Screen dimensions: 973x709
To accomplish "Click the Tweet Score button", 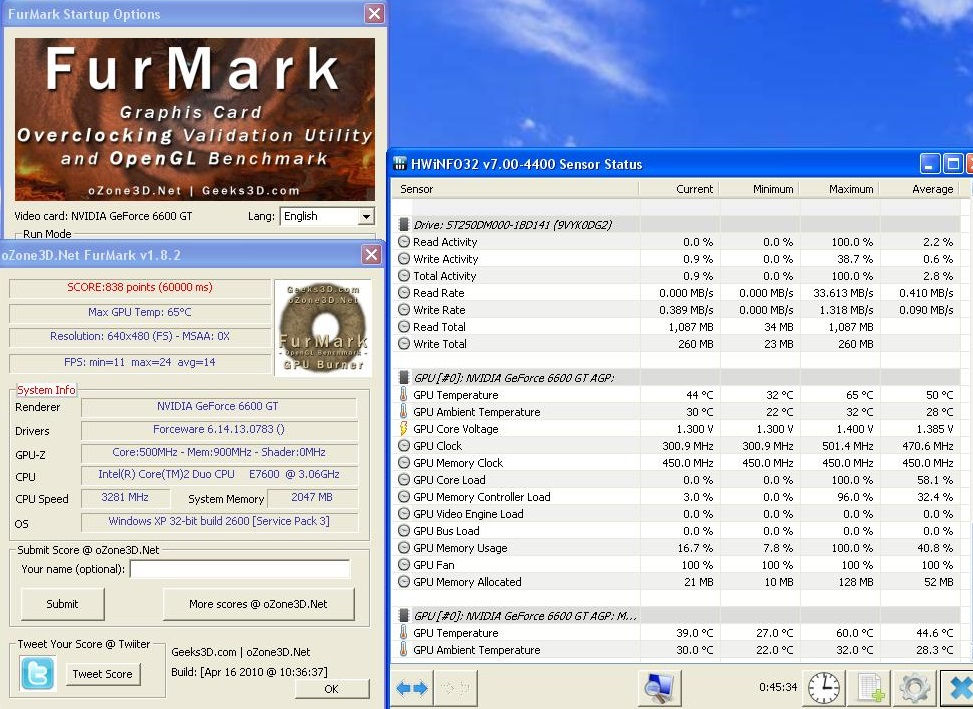I will 102,674.
